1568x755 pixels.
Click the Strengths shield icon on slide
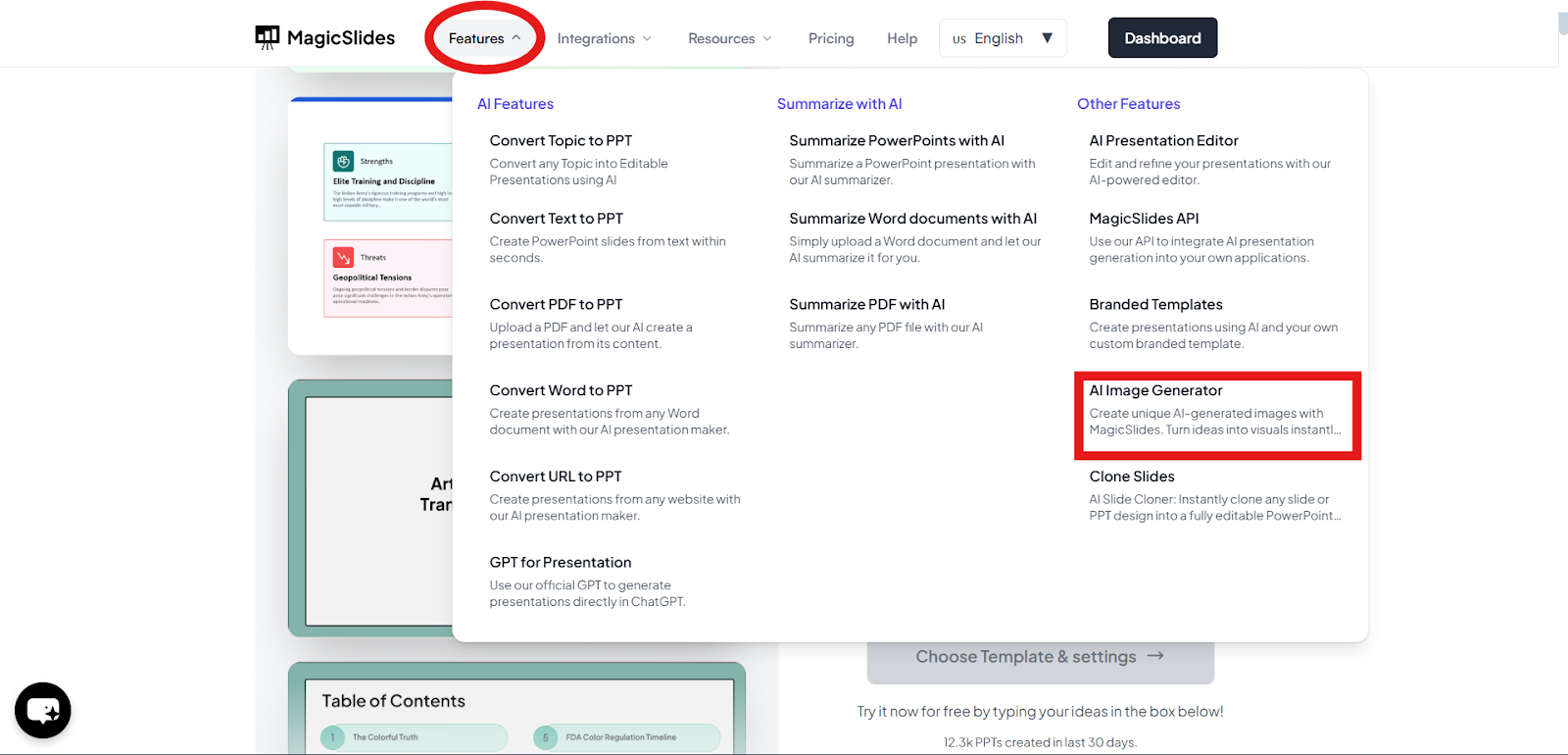click(343, 161)
